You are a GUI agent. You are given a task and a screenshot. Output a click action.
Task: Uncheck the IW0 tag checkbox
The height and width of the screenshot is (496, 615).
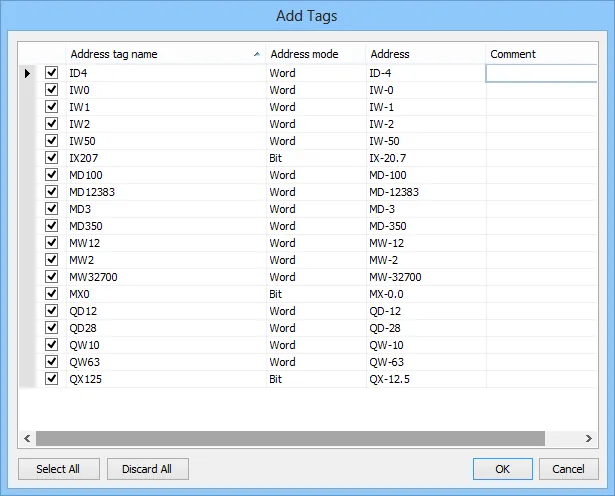tap(51, 89)
